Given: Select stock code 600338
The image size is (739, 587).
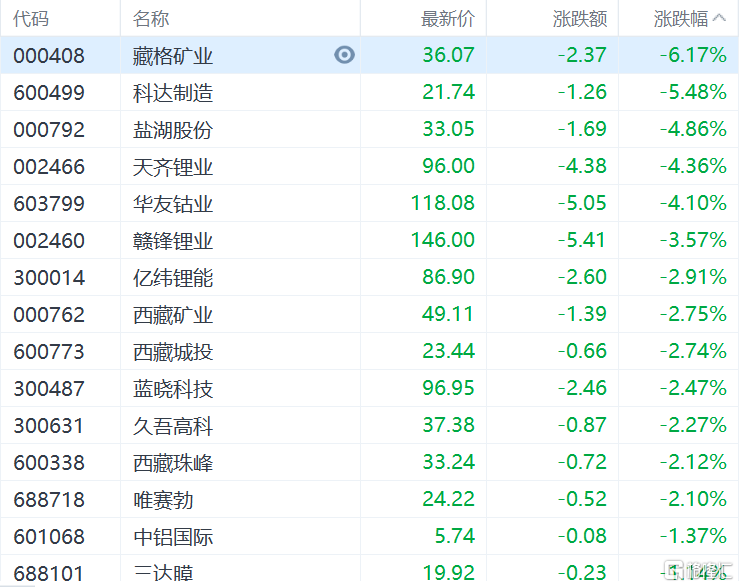Looking at the screenshot, I should point(49,463).
